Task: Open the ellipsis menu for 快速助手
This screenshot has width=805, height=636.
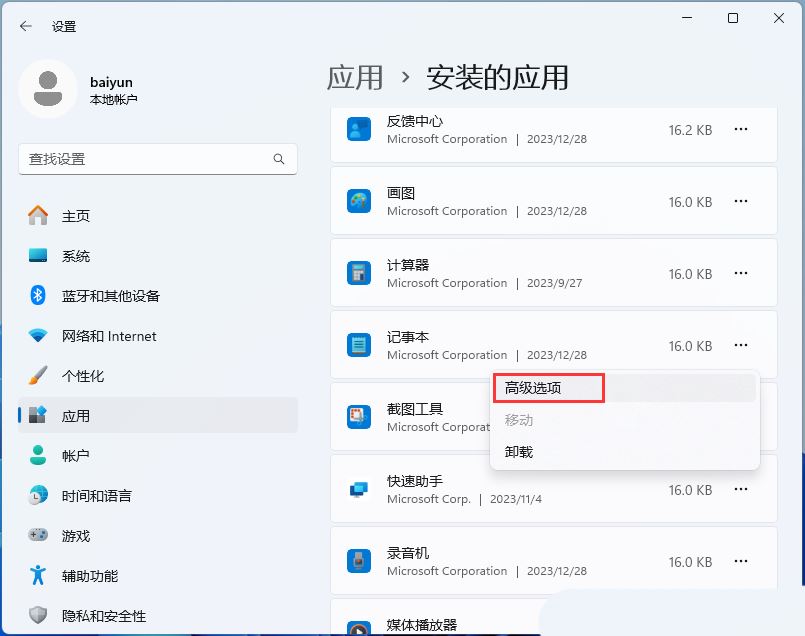Action: [x=741, y=490]
